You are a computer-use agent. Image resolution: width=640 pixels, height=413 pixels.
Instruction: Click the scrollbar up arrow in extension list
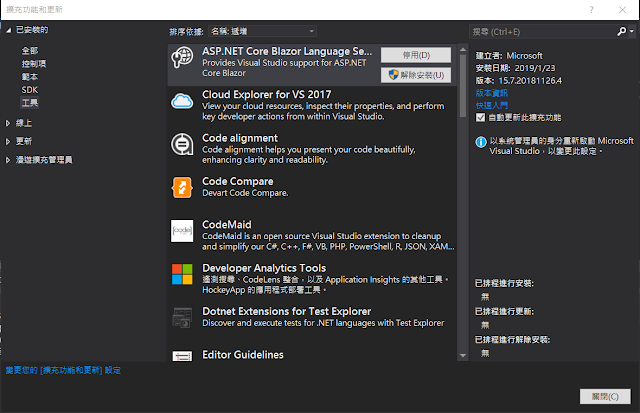pos(463,49)
